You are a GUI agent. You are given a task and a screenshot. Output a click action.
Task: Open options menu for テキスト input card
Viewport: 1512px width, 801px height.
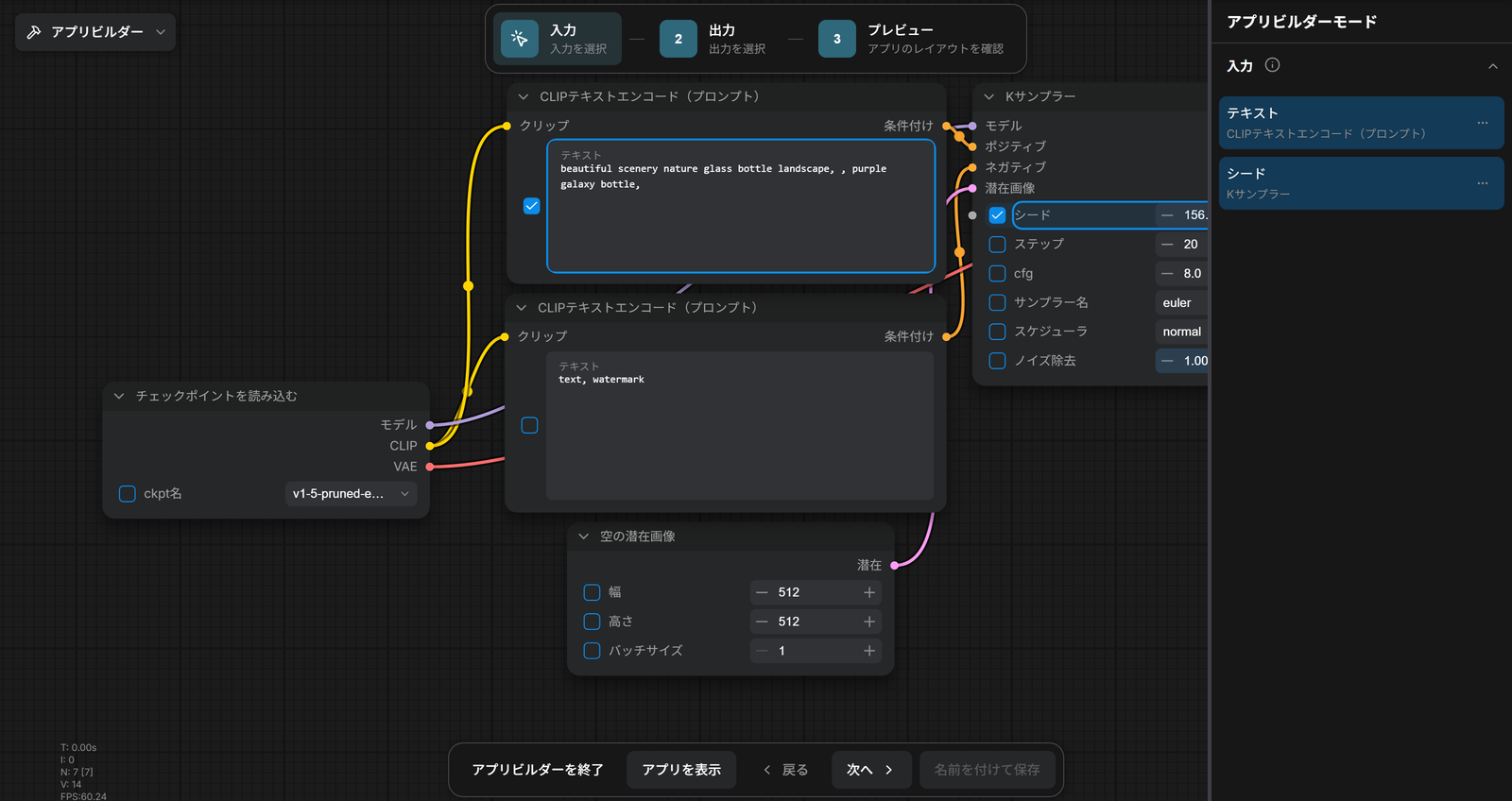coord(1483,123)
